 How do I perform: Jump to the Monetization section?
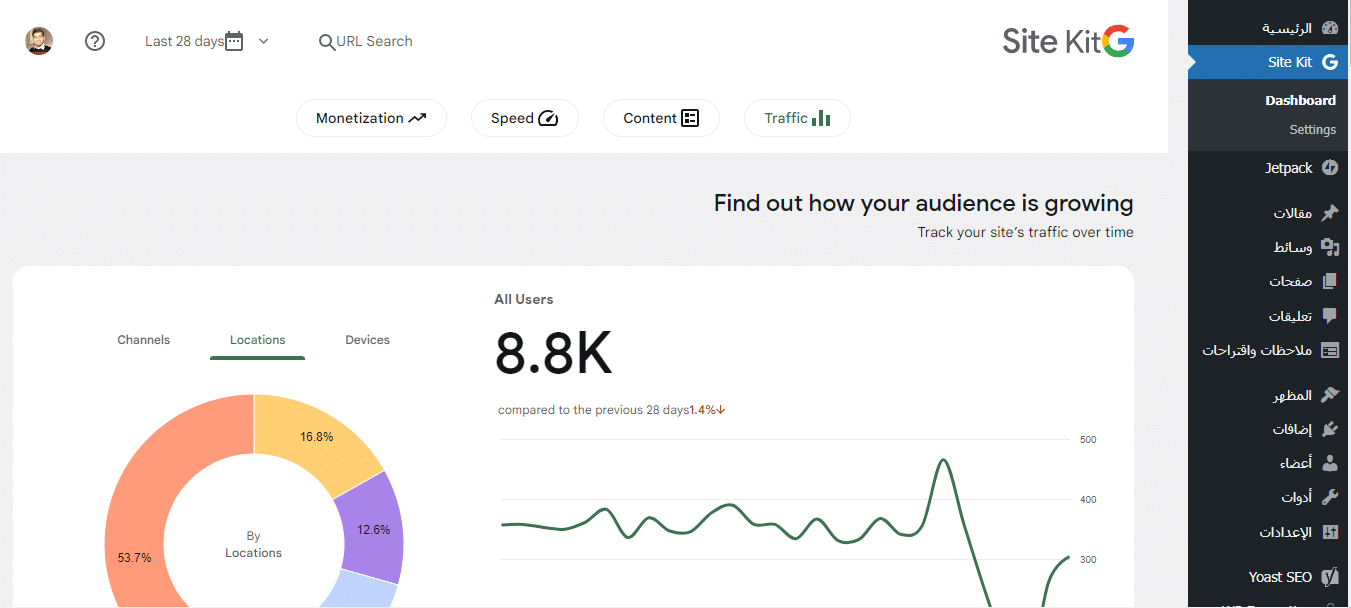pos(371,118)
